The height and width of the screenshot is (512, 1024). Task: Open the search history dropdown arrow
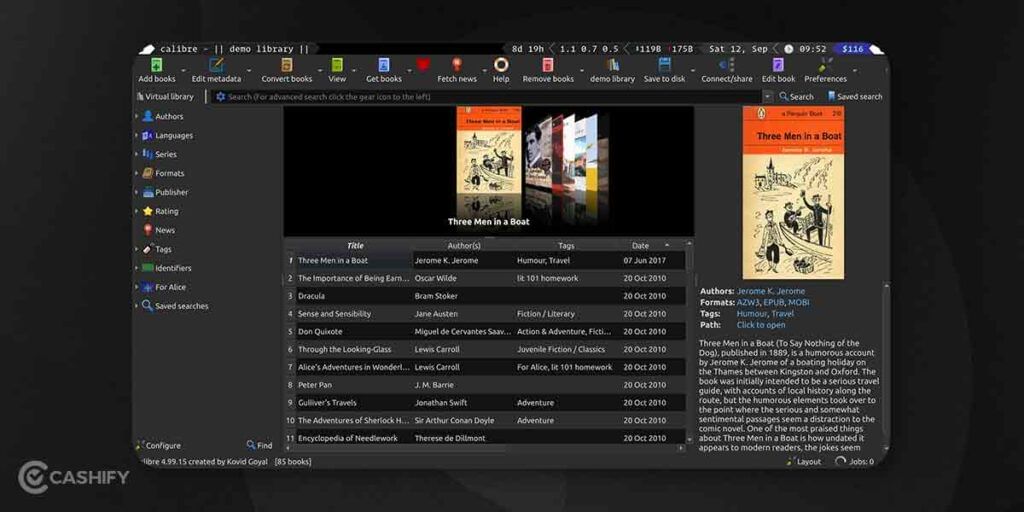pyautogui.click(x=767, y=97)
